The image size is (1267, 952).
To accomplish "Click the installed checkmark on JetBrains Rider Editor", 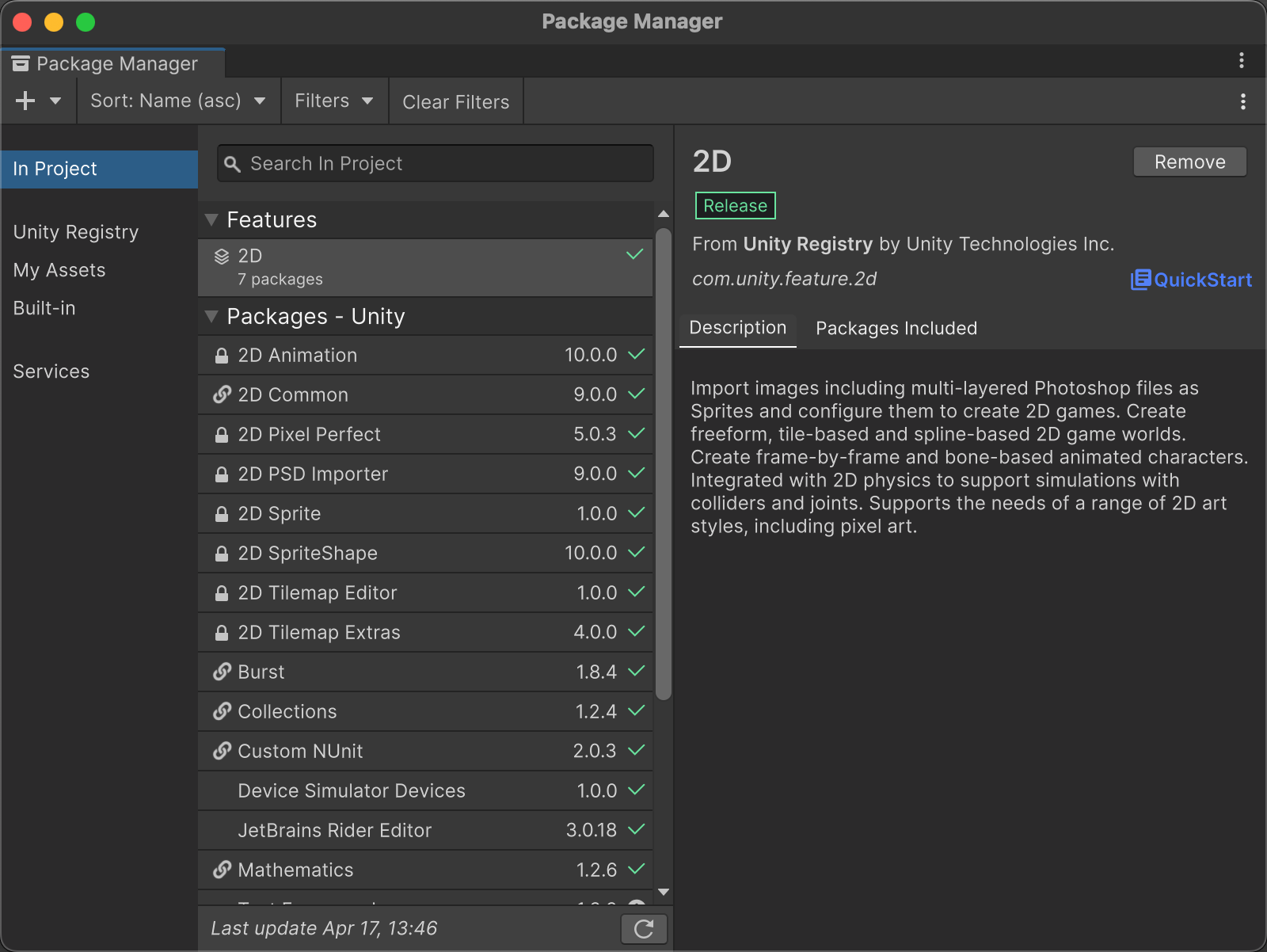I will (636, 829).
